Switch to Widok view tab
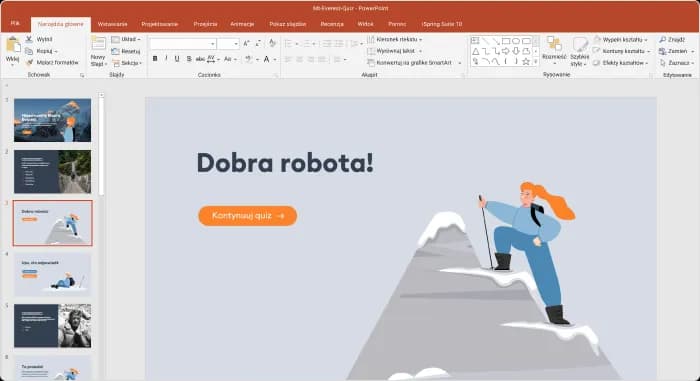Screen dimensions: 700x381 [x=365, y=24]
